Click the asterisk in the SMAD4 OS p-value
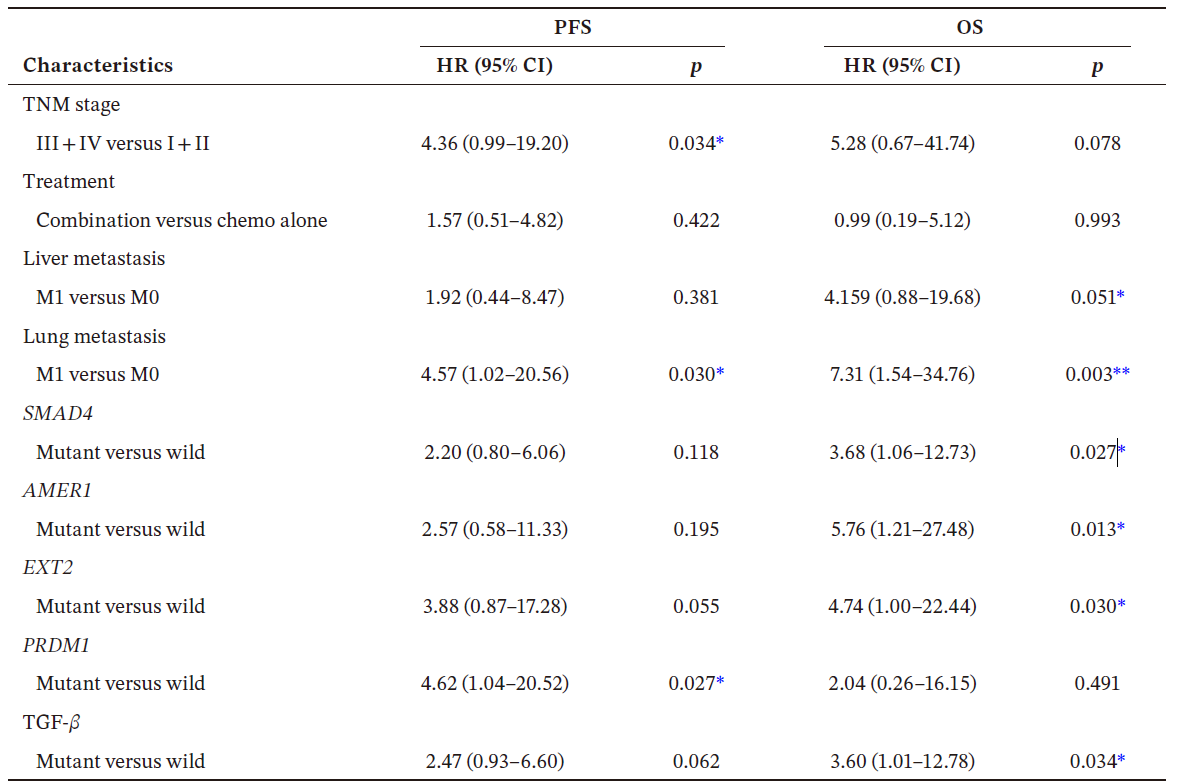The height and width of the screenshot is (783, 1188). coord(1122,451)
